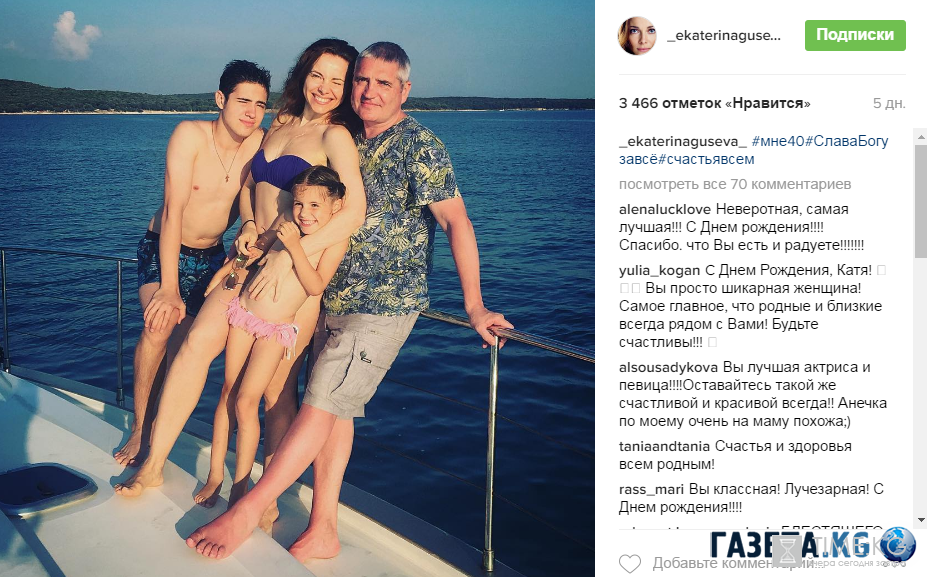Open the profile avatar picture
Image resolution: width=927 pixels, height=577 pixels.
point(637,36)
